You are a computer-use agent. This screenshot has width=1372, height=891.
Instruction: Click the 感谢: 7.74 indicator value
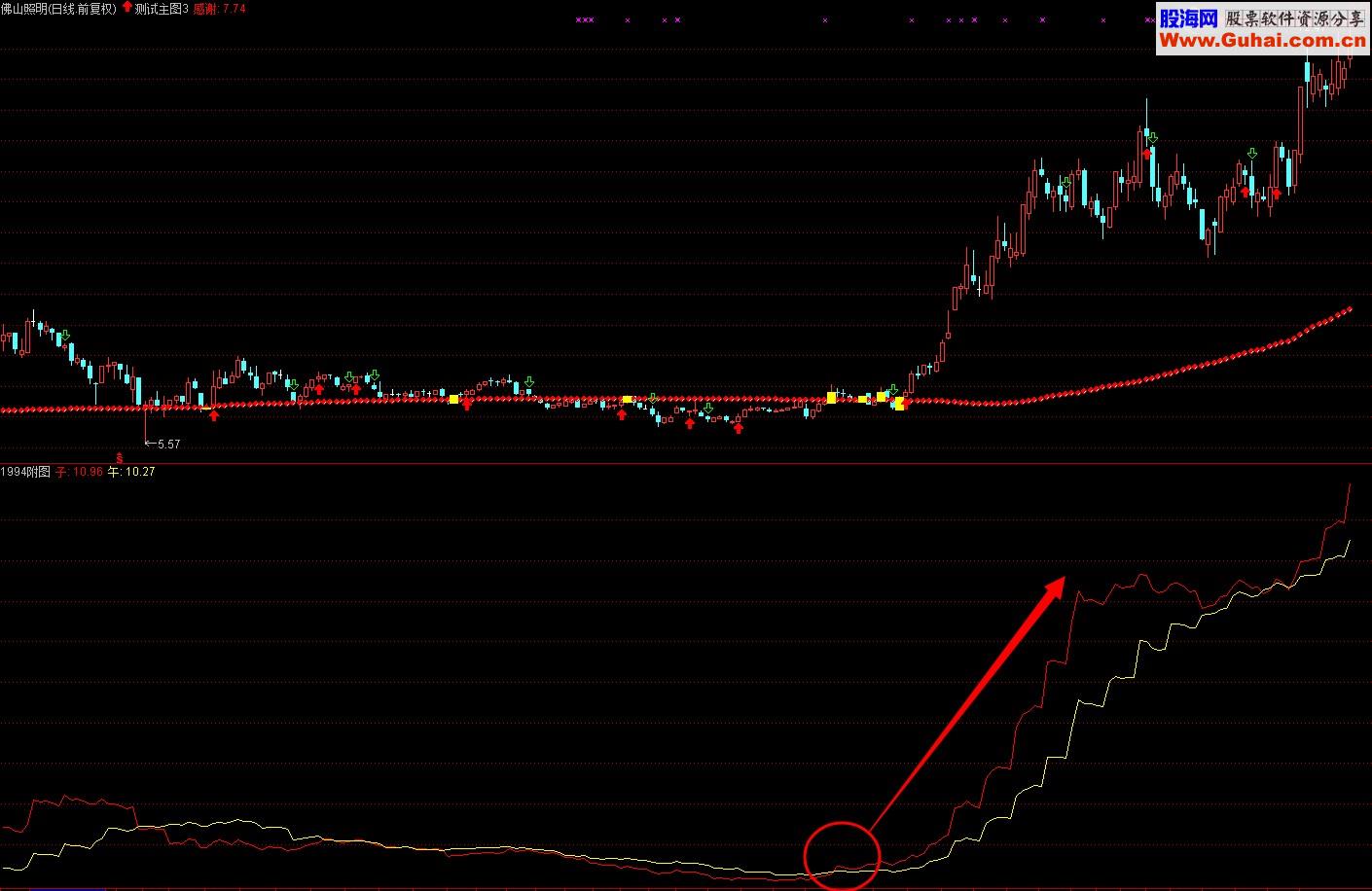click(x=219, y=9)
